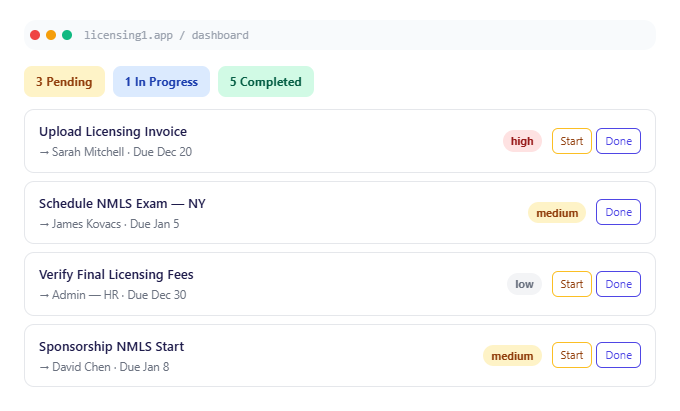Mark Upload Licensing Invoice as Done
This screenshot has height=411, width=680.
coord(618,141)
